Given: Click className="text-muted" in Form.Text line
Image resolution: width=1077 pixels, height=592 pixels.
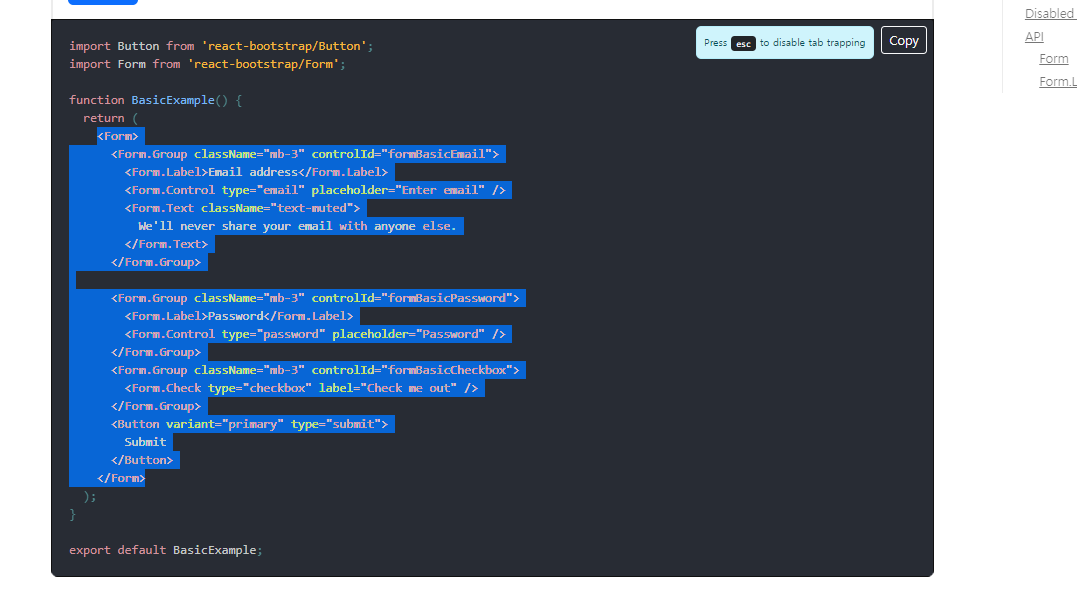Looking at the screenshot, I should (x=277, y=208).
